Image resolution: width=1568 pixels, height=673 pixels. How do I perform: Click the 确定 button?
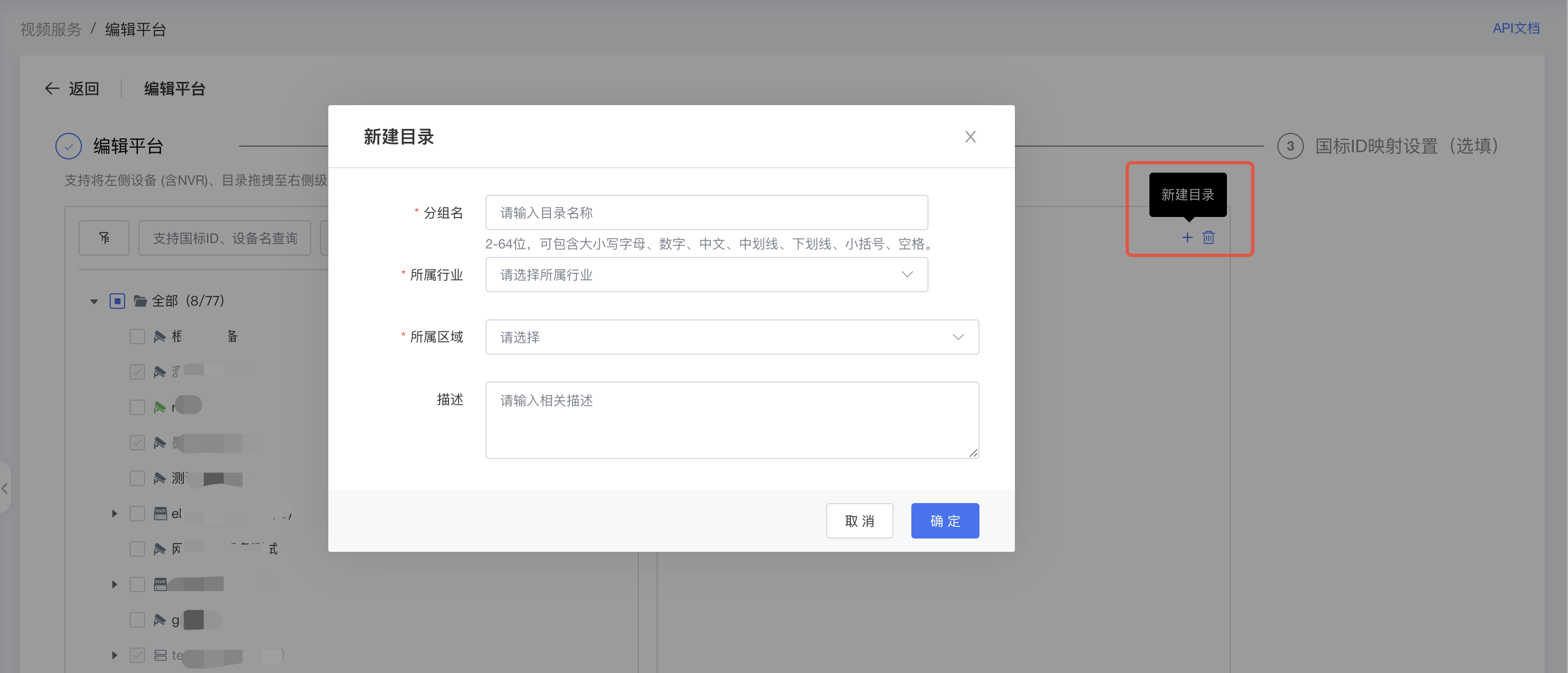[x=945, y=521]
